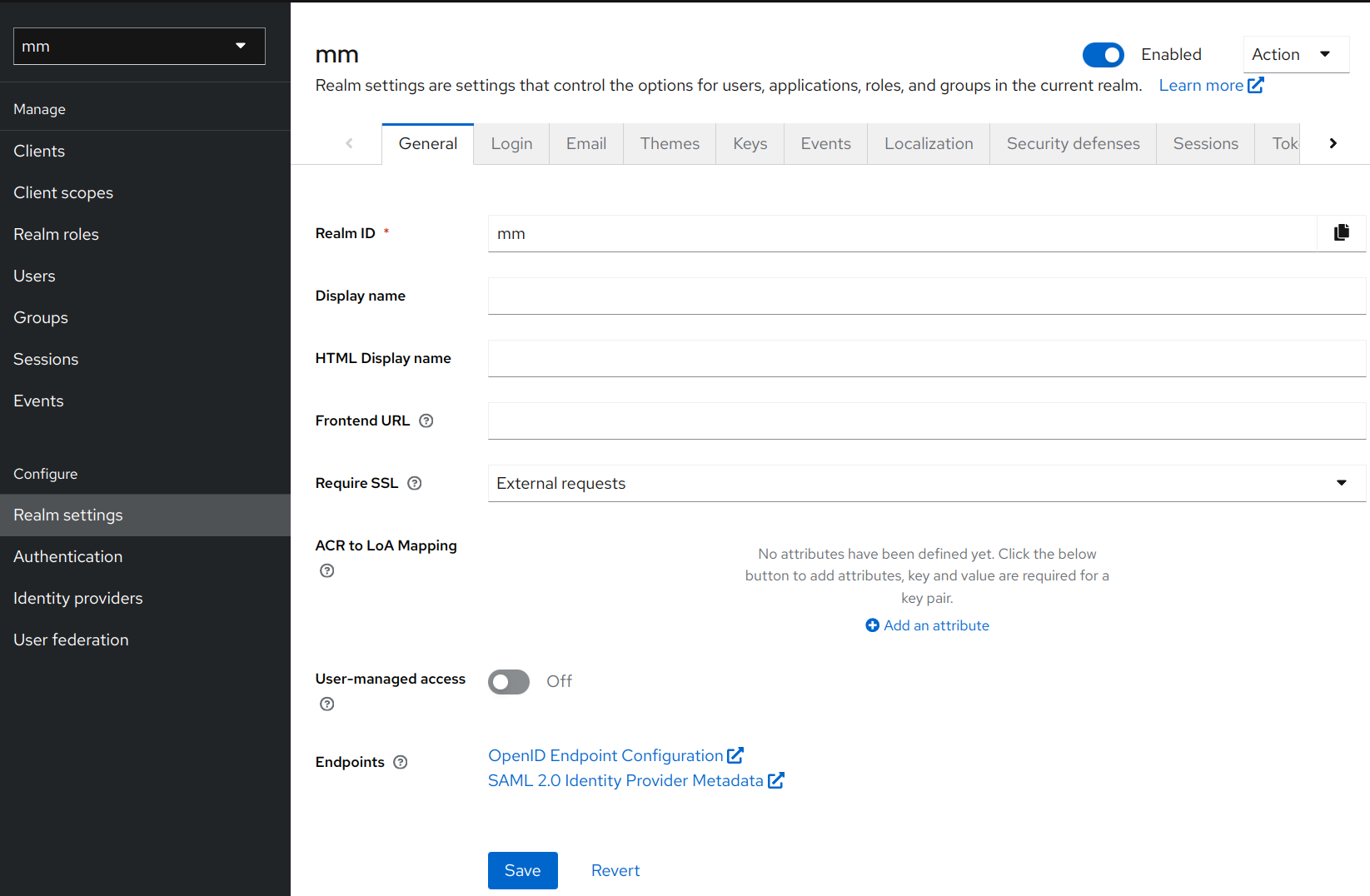Viewport: 1370px width, 896px height.
Task: Copy the Realm ID to clipboard
Action: (x=1341, y=233)
